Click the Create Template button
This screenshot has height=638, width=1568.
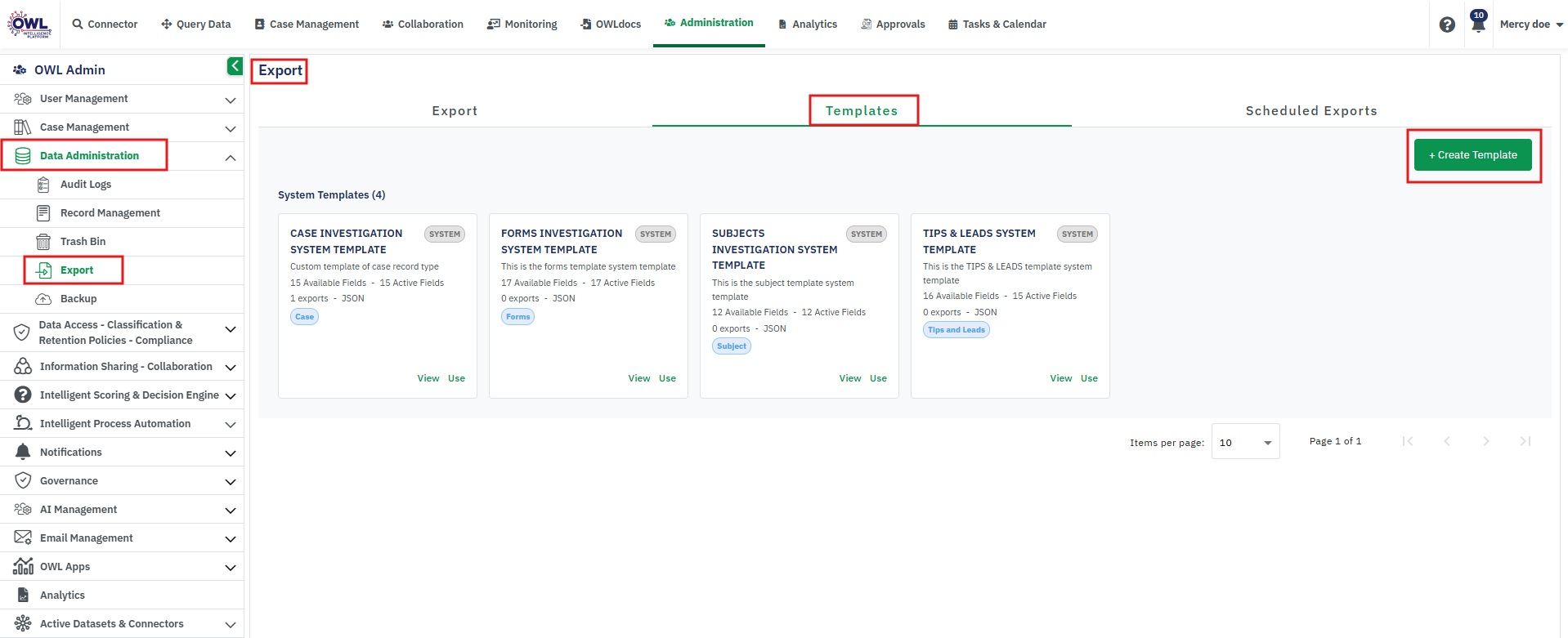click(x=1472, y=155)
